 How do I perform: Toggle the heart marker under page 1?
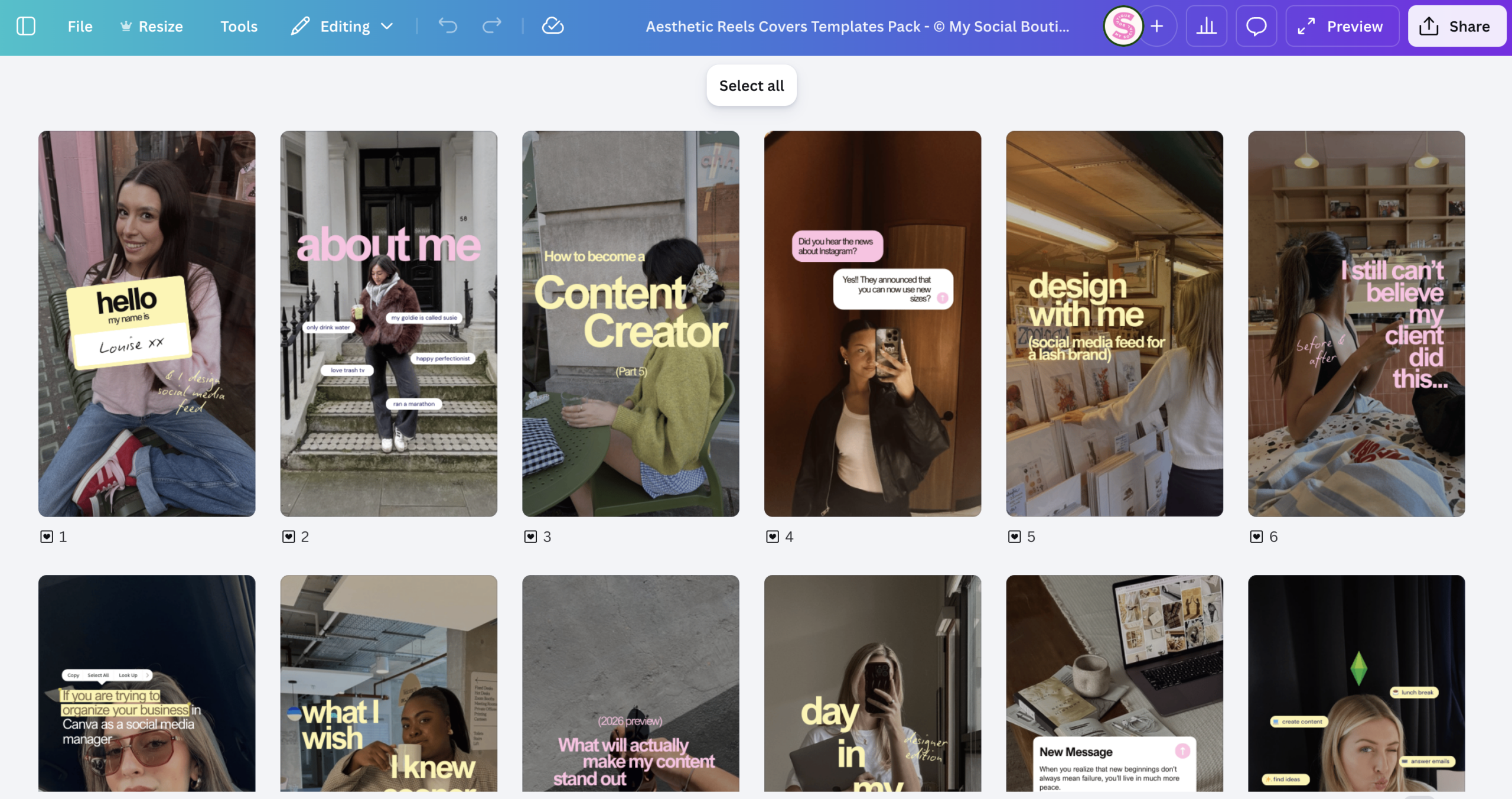click(47, 537)
